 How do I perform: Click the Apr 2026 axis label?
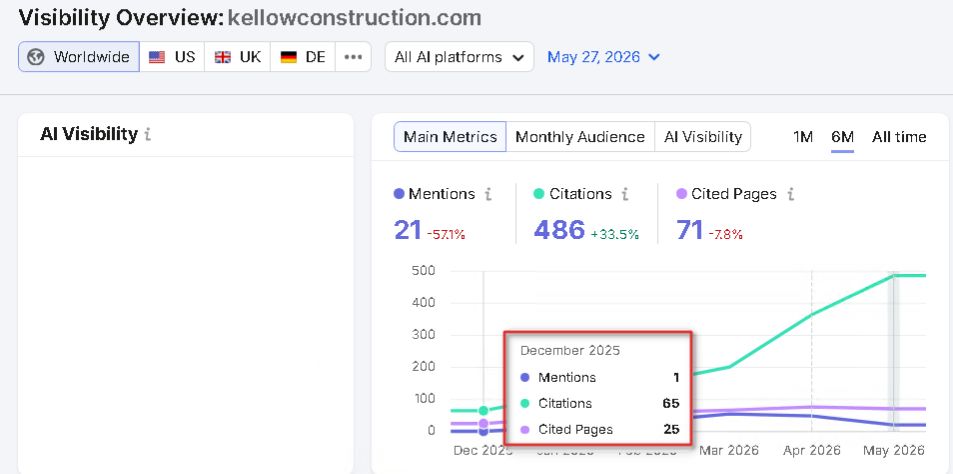[x=811, y=450]
